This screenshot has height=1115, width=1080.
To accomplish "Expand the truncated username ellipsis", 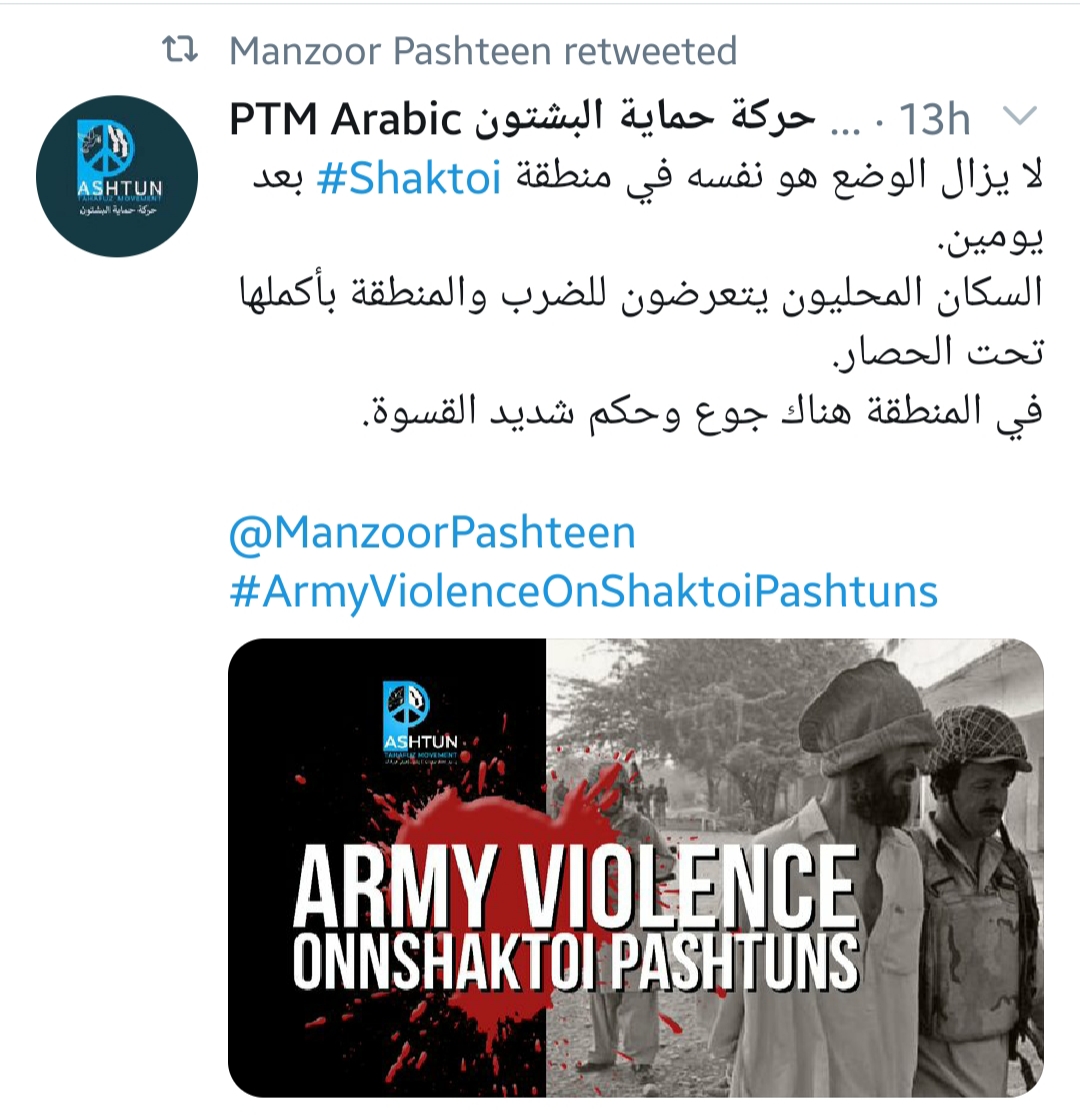I will coord(846,119).
